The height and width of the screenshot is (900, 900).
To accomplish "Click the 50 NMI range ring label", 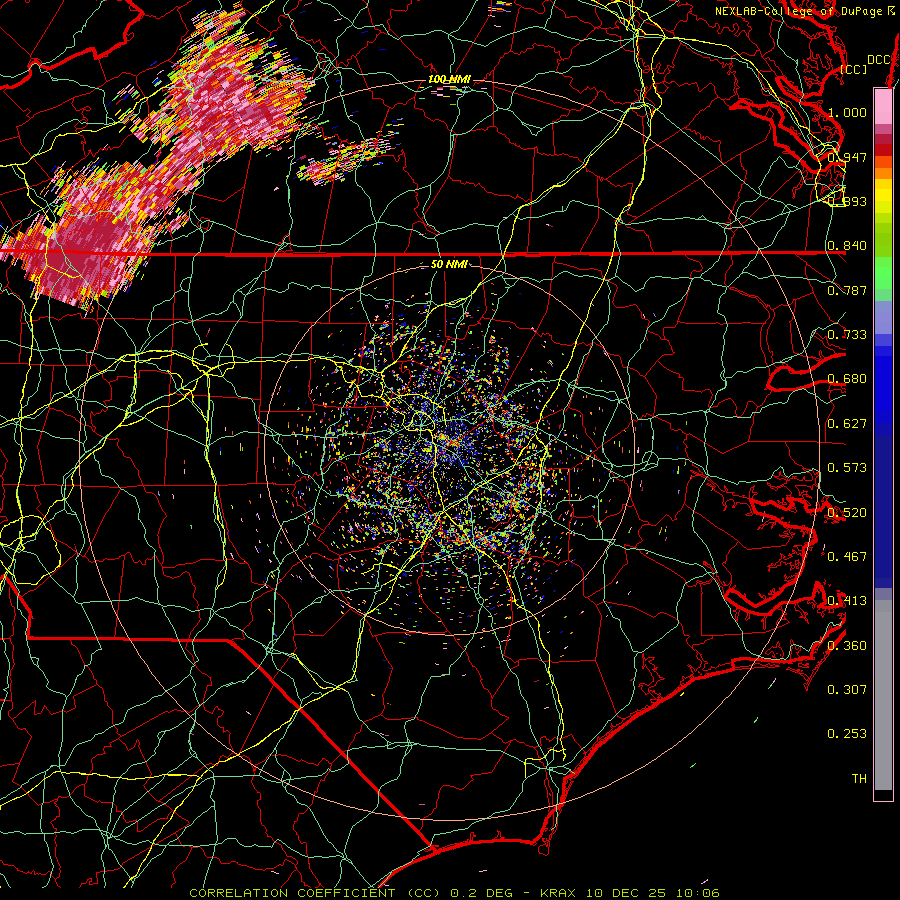I will point(449,265).
